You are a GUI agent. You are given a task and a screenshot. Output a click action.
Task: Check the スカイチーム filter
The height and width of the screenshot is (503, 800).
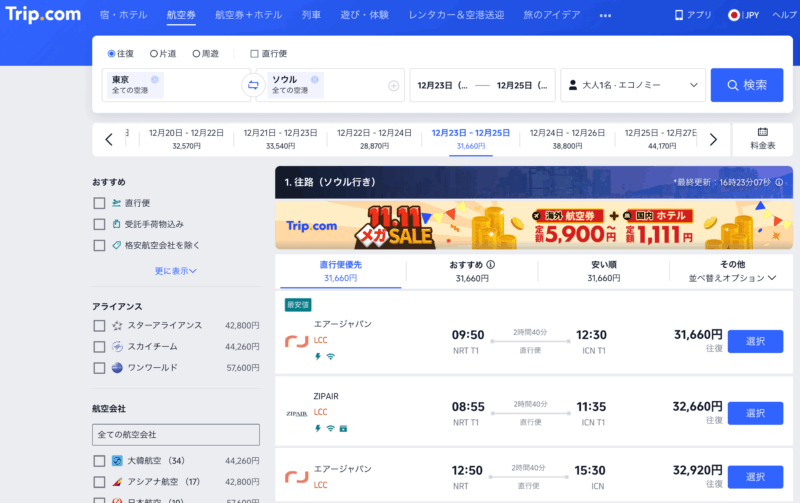tap(99, 347)
